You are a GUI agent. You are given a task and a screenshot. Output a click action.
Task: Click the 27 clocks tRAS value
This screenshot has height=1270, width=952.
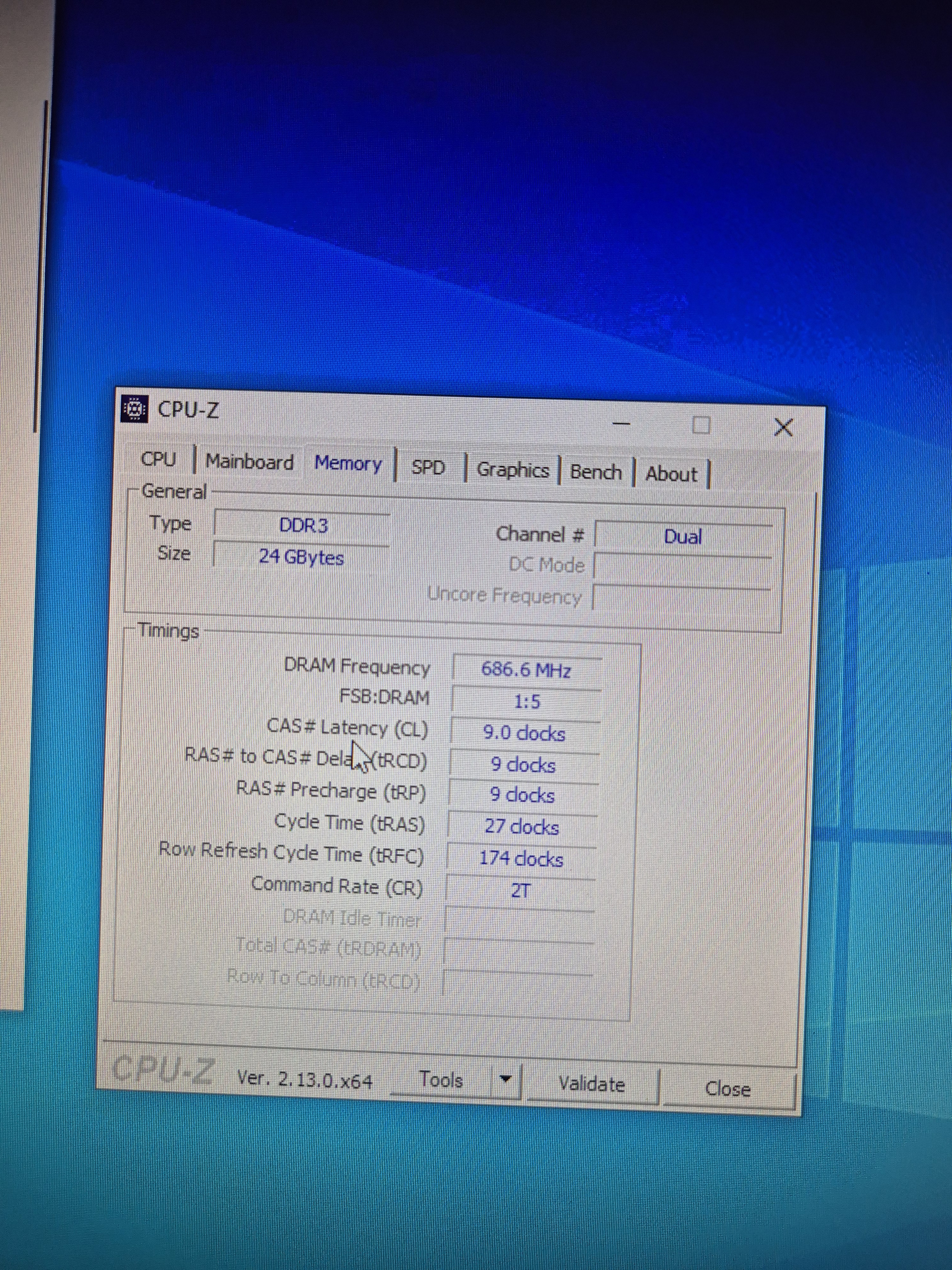click(x=522, y=827)
